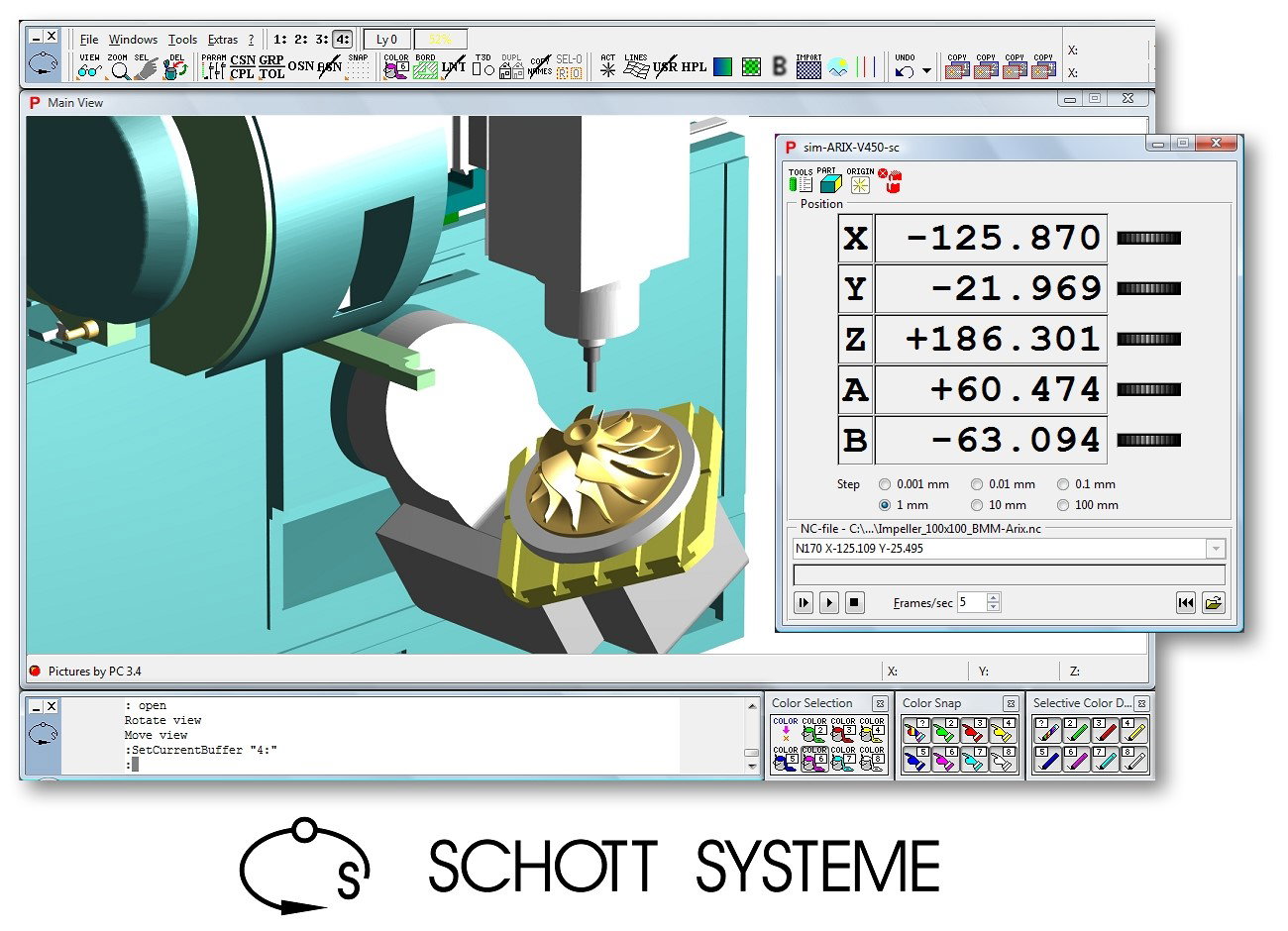Click the Ly 0 layer button
The width and height of the screenshot is (1288, 931).
coord(386,40)
